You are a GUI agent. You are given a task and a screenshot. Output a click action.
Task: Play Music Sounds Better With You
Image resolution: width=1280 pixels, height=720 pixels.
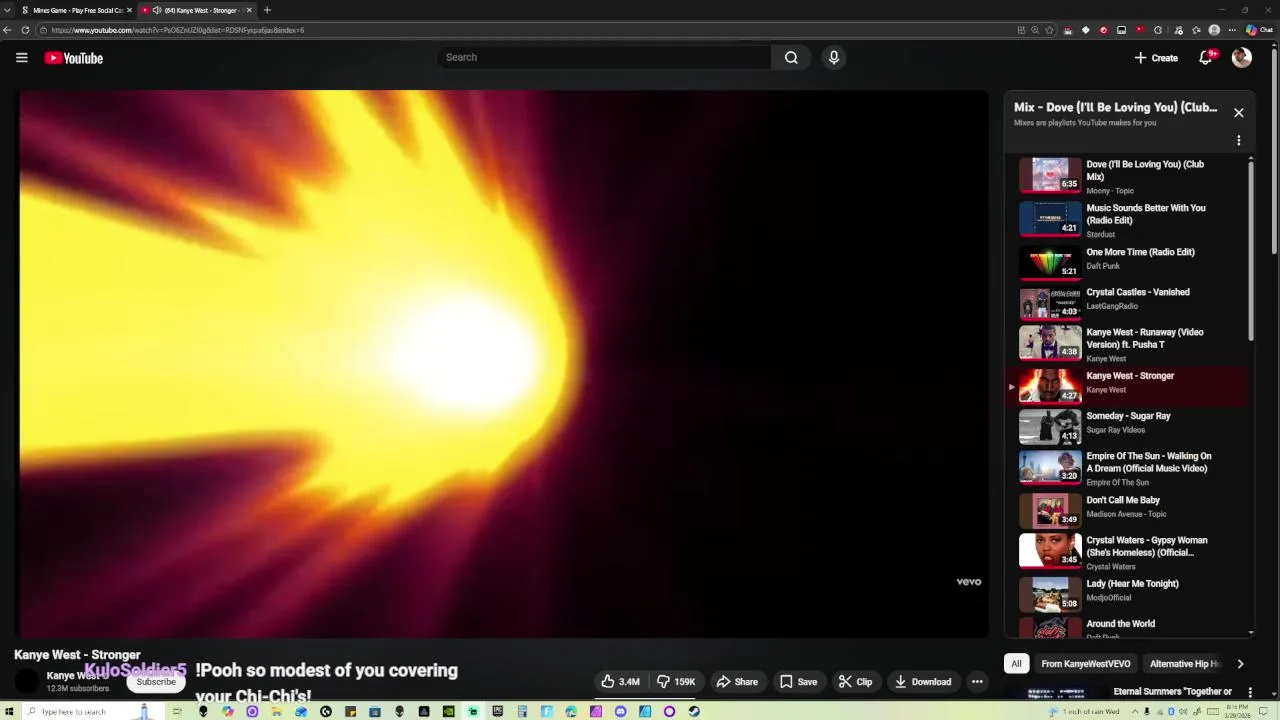(x=1130, y=220)
